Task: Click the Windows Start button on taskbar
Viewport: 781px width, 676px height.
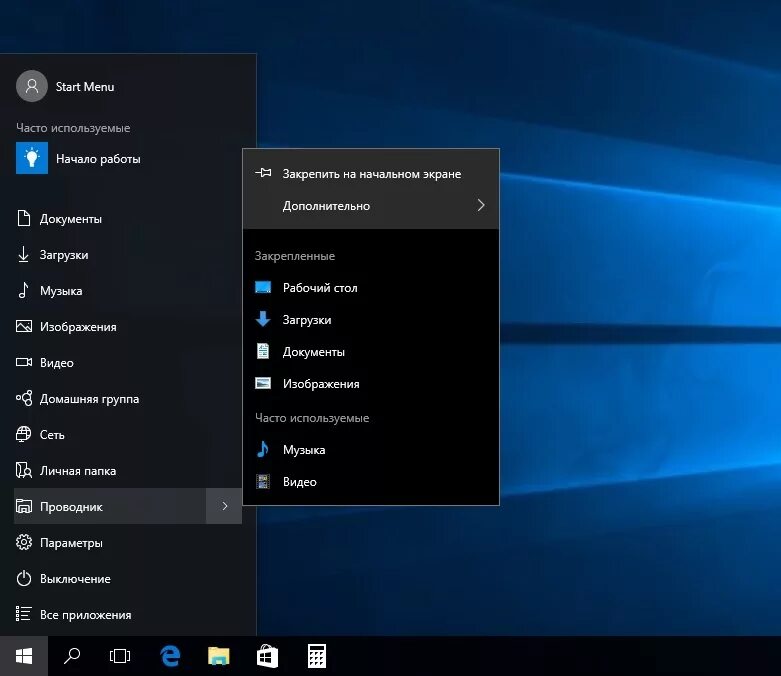Action: tap(24, 656)
